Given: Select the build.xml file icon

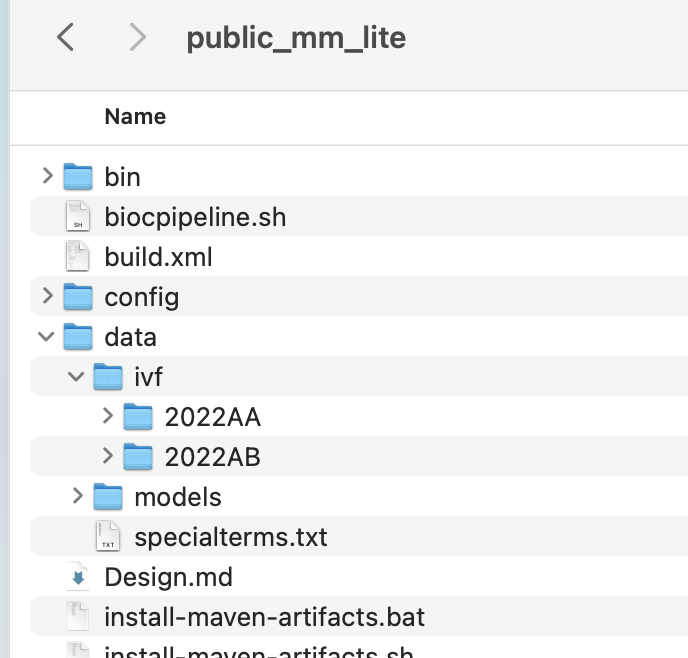Looking at the screenshot, I should click(x=78, y=256).
